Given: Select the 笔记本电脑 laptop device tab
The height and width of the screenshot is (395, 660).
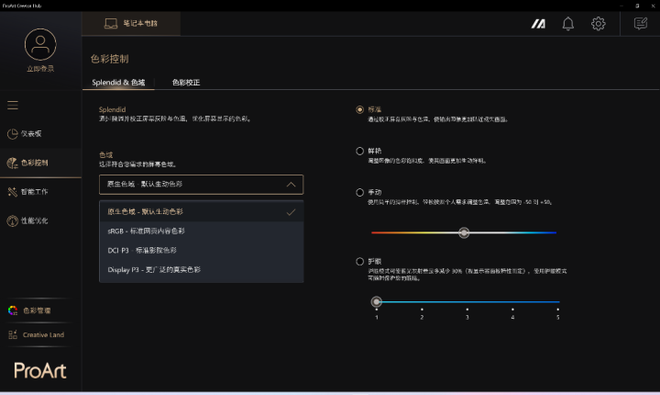Looking at the screenshot, I should [x=131, y=23].
